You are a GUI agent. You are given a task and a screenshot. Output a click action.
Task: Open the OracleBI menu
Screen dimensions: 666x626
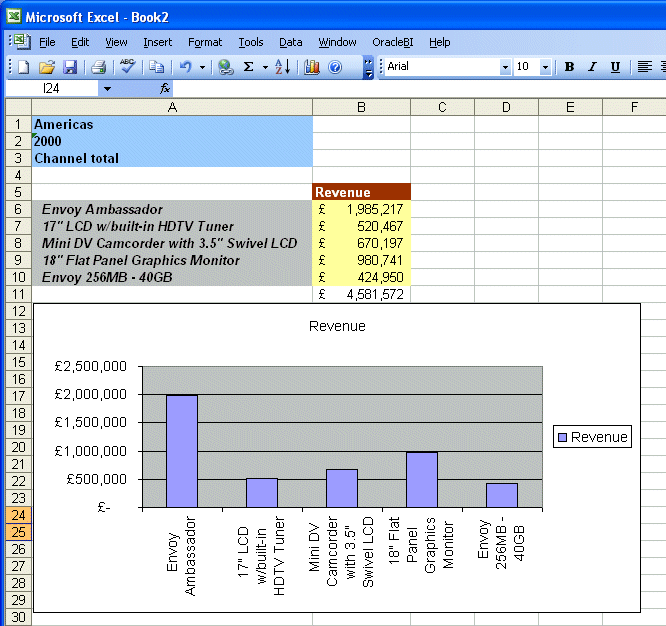click(392, 42)
